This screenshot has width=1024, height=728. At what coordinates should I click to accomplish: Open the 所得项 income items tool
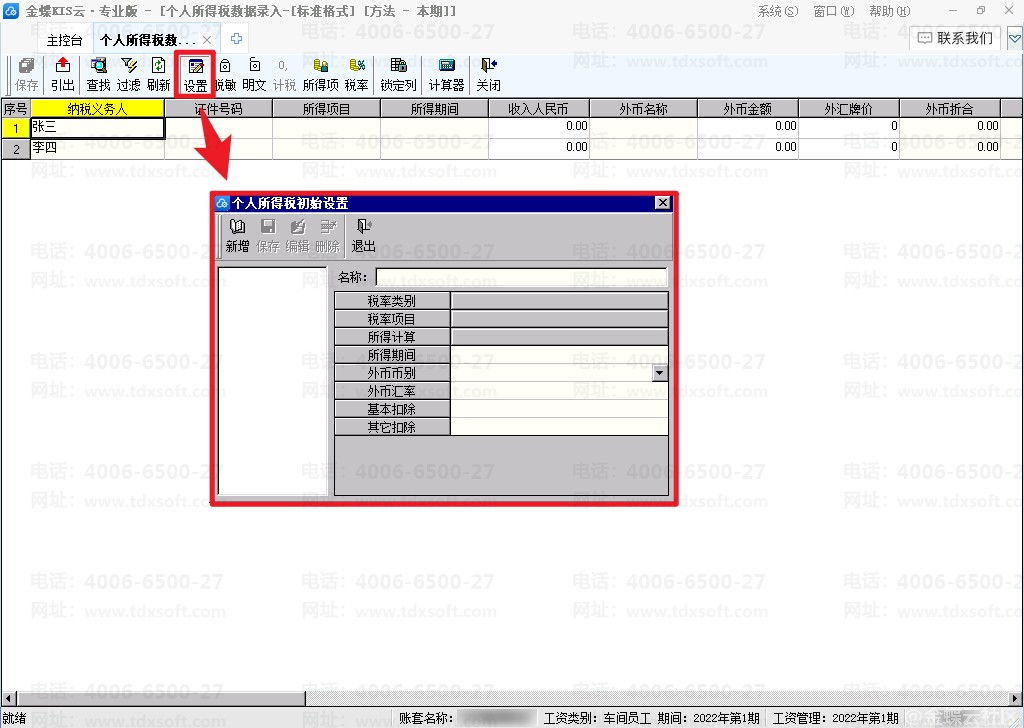coord(321,74)
